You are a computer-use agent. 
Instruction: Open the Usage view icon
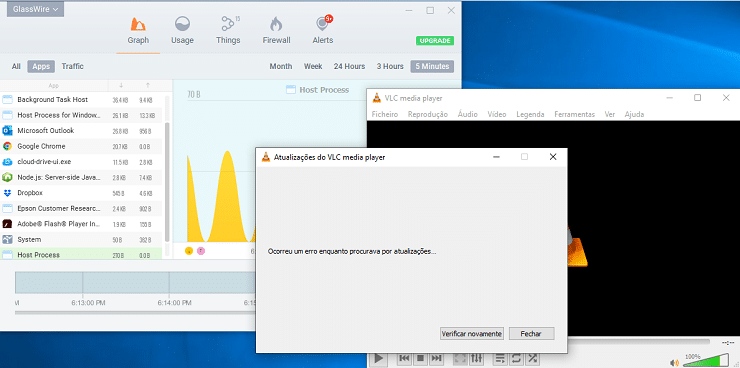(x=182, y=24)
